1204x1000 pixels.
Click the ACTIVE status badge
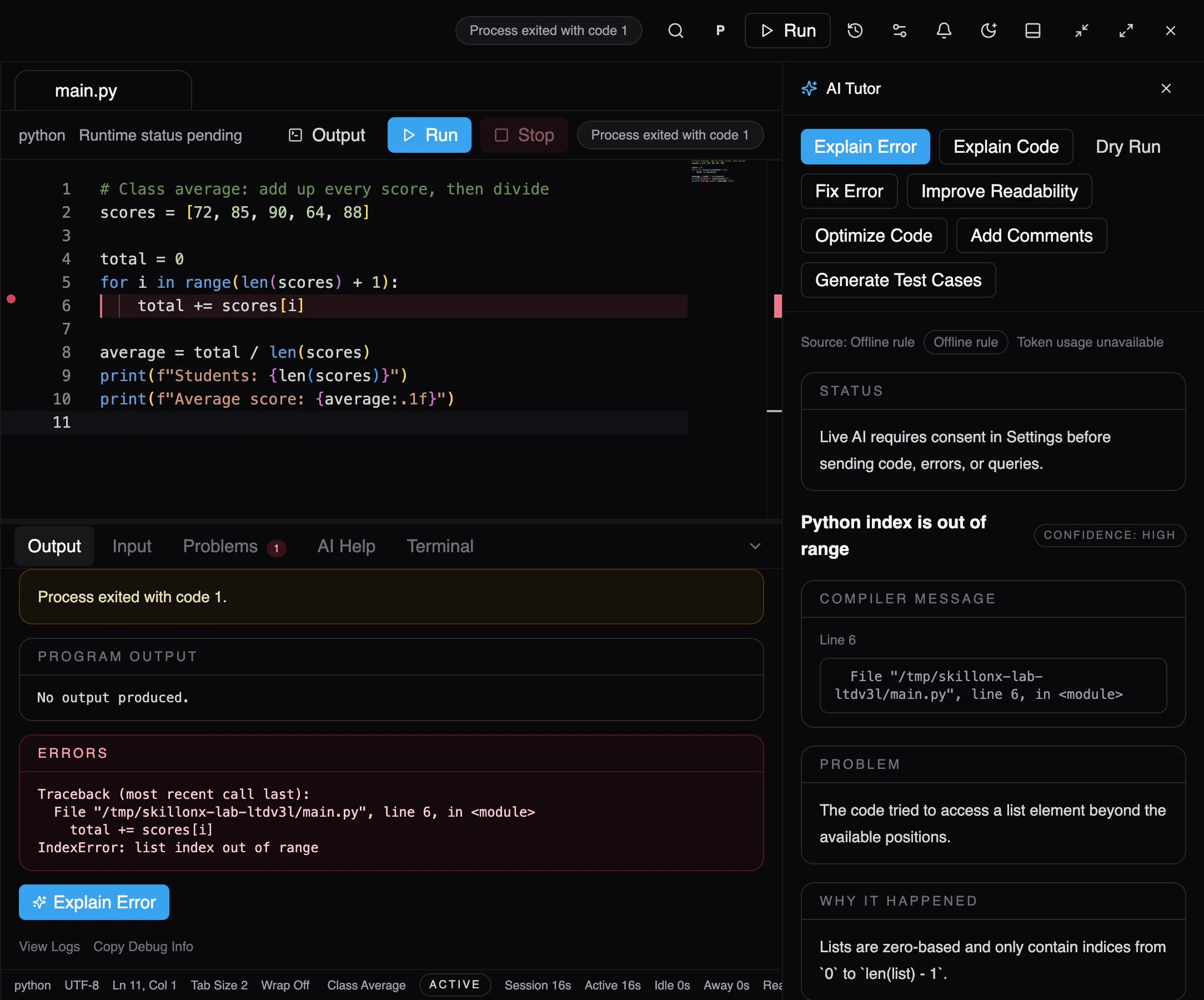454,984
